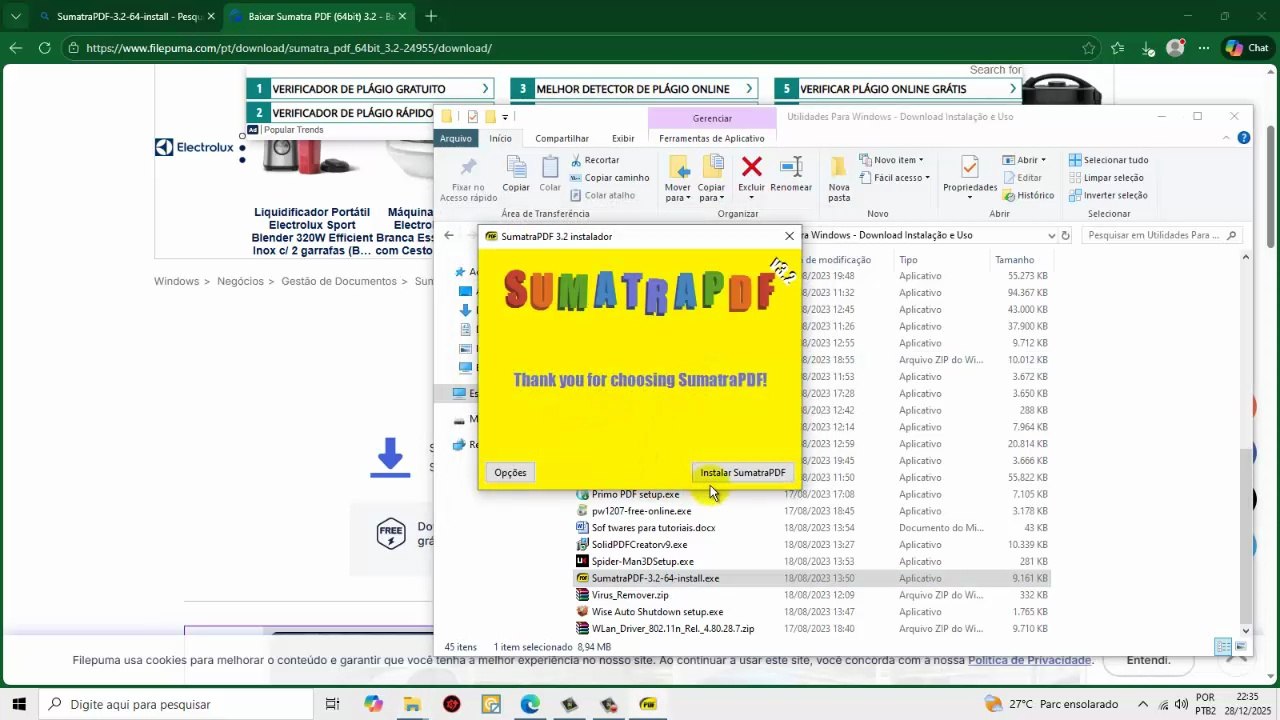
Task: Sort by the Tipo column header
Action: coord(908,260)
